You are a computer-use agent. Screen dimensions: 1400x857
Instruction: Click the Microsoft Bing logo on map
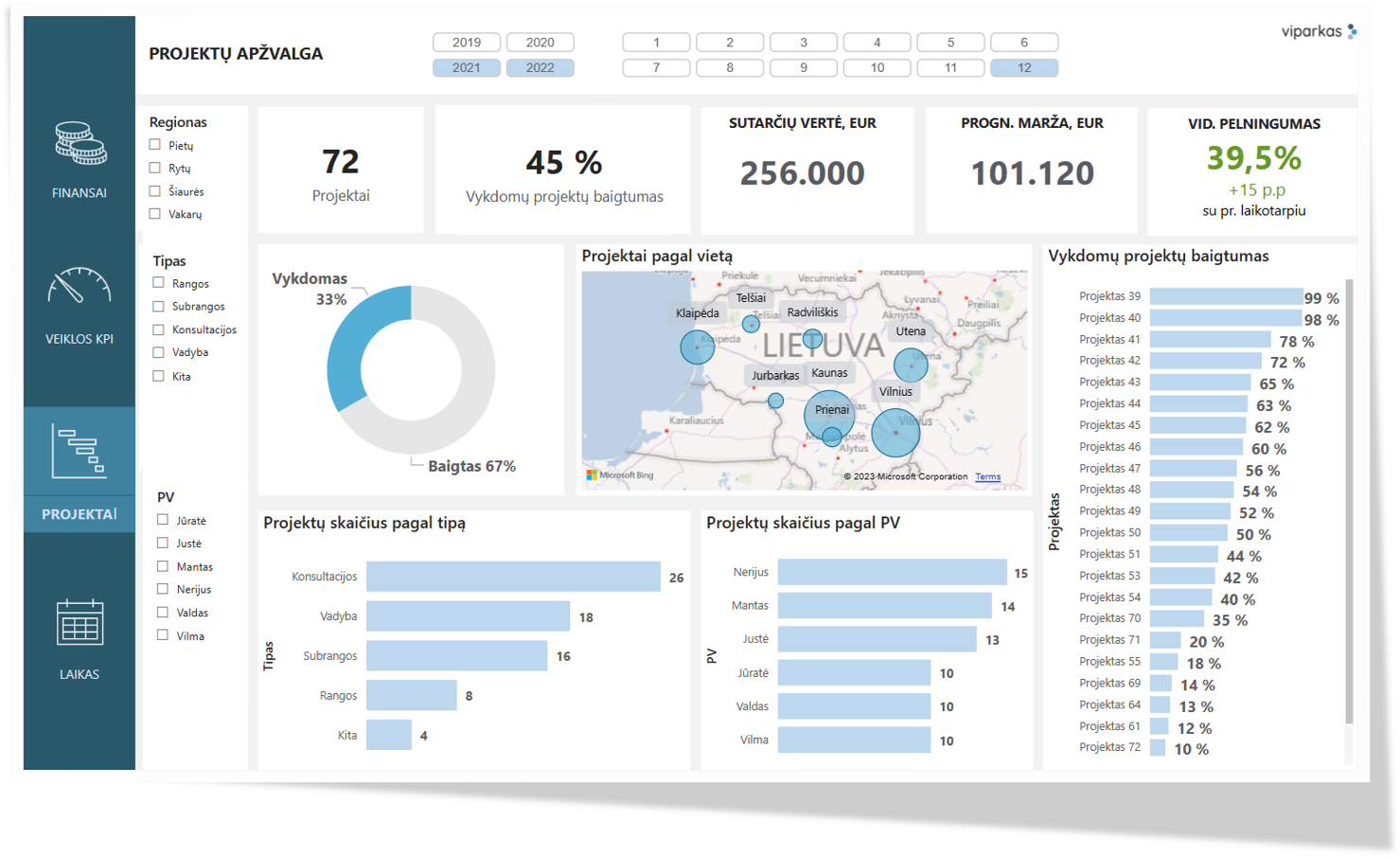(620, 475)
